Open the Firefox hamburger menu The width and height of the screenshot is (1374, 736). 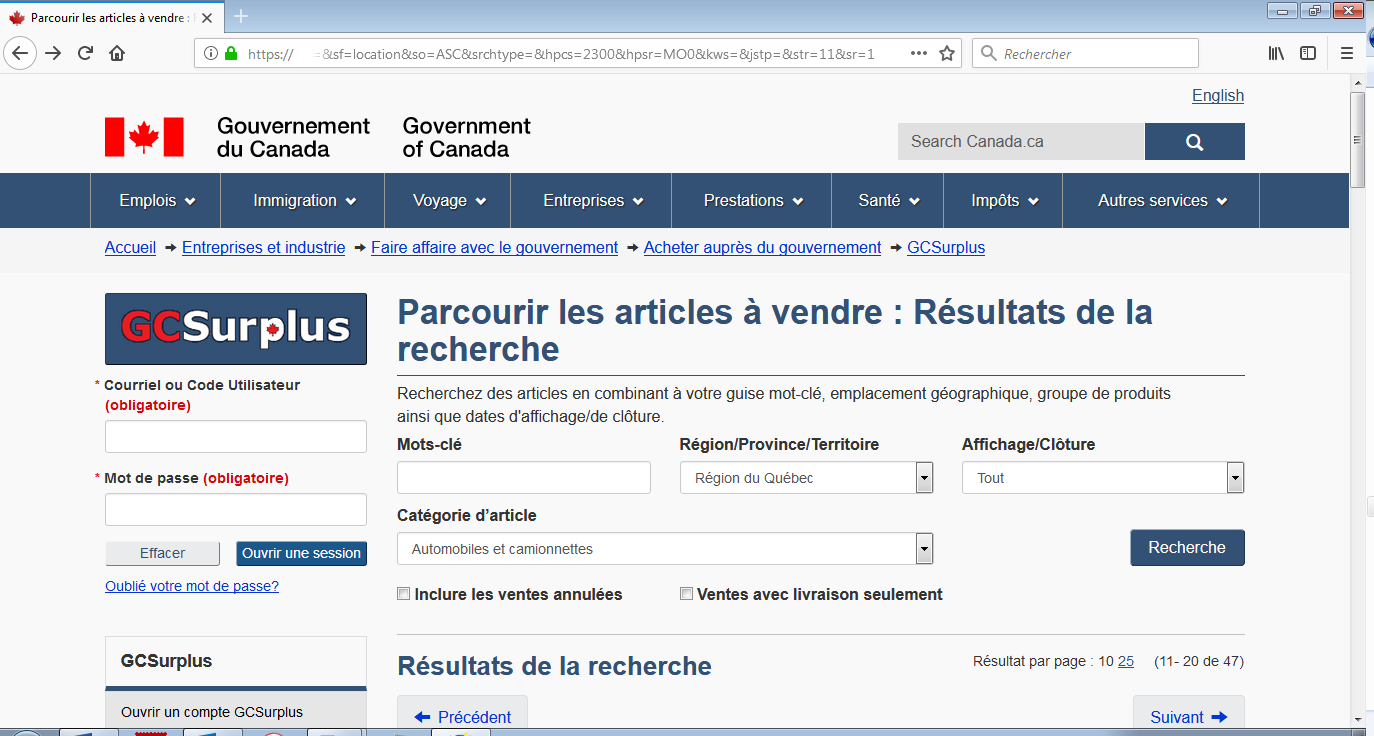click(x=1347, y=54)
